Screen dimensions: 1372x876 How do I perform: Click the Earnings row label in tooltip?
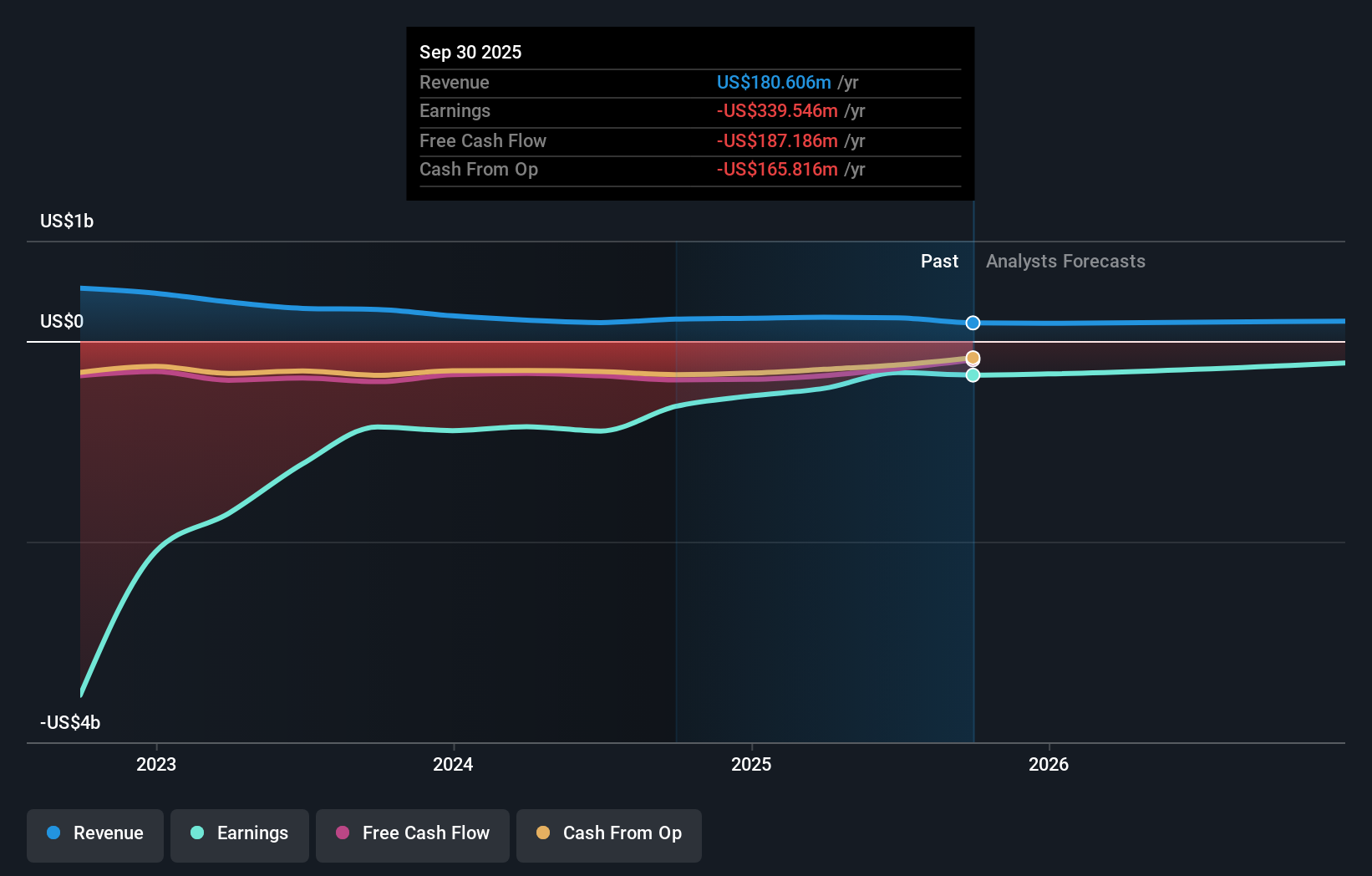coord(455,110)
